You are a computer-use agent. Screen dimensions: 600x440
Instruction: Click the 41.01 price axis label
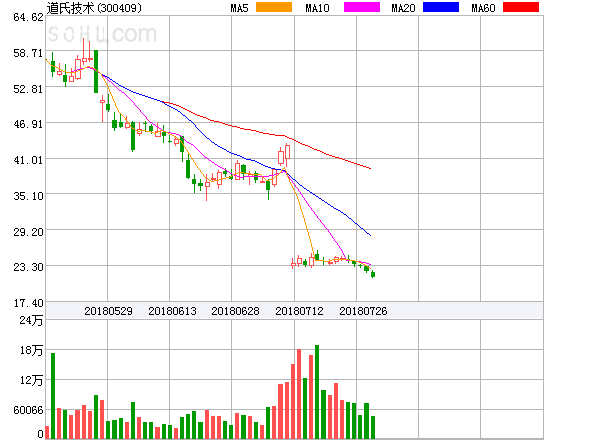pos(28,160)
